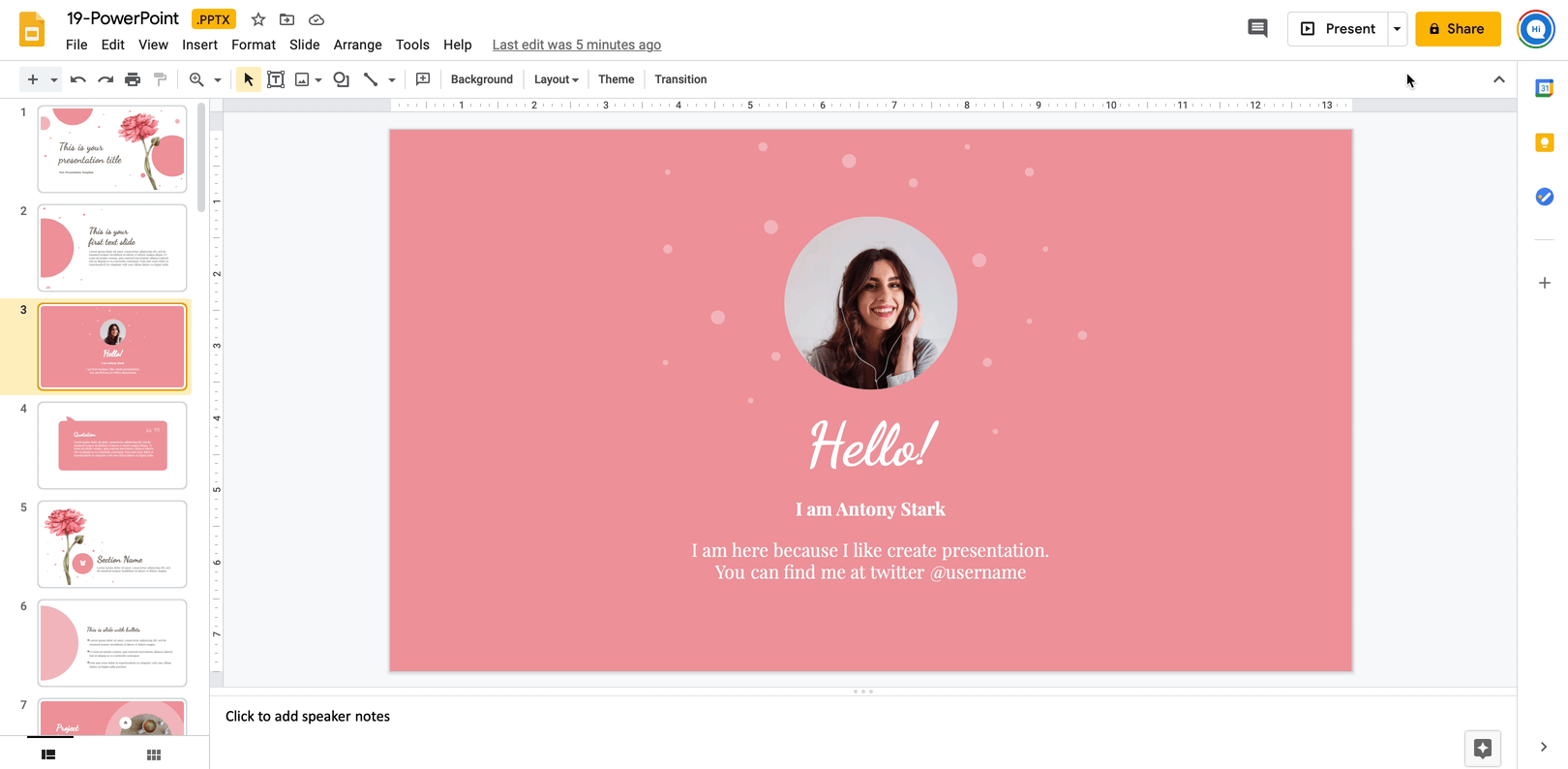
Task: Click the document title 19-PowerPoint
Action: click(x=123, y=18)
